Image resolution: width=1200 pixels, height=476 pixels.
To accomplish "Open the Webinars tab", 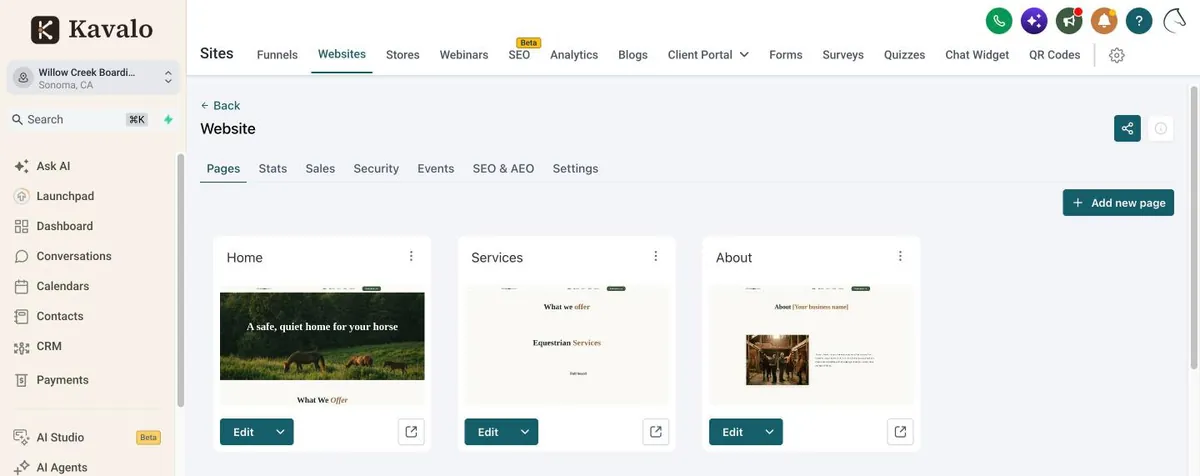I will (x=464, y=55).
